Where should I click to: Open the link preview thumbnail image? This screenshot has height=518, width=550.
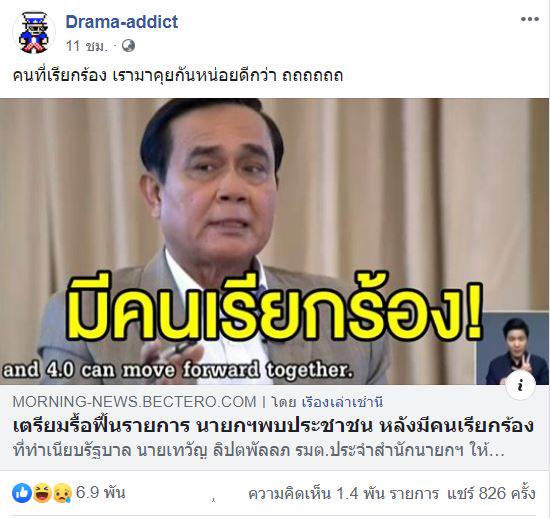(274, 241)
